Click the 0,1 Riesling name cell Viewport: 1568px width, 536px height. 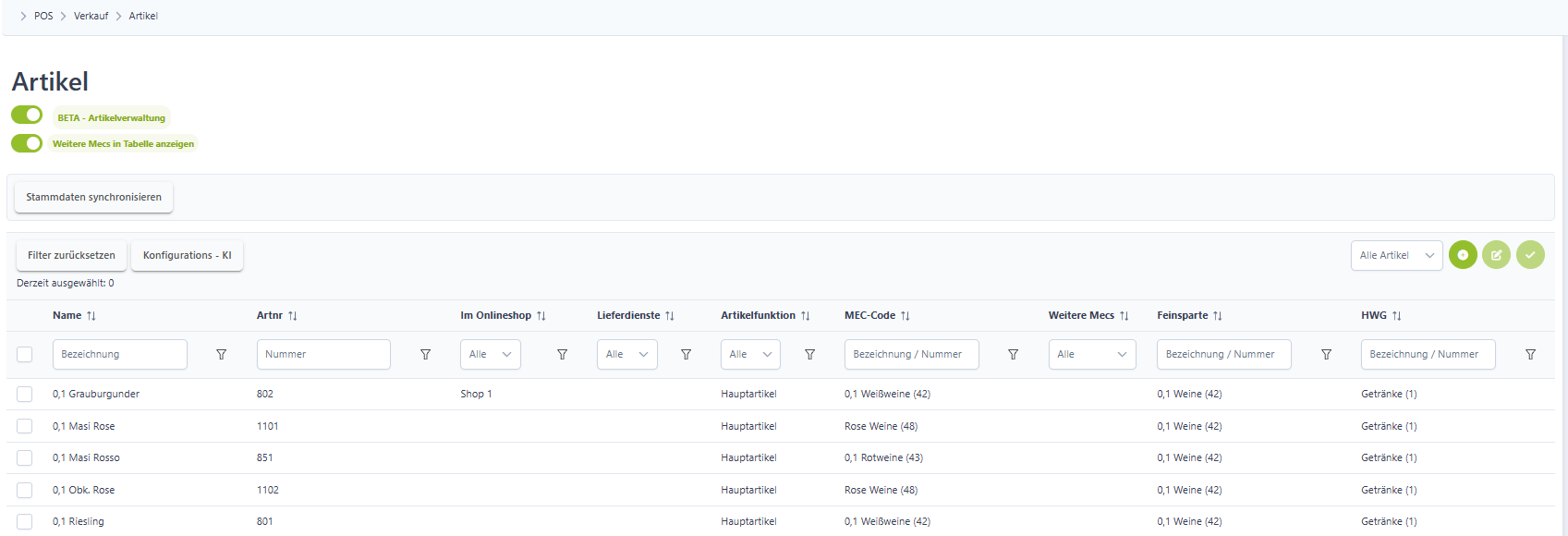[79, 522]
